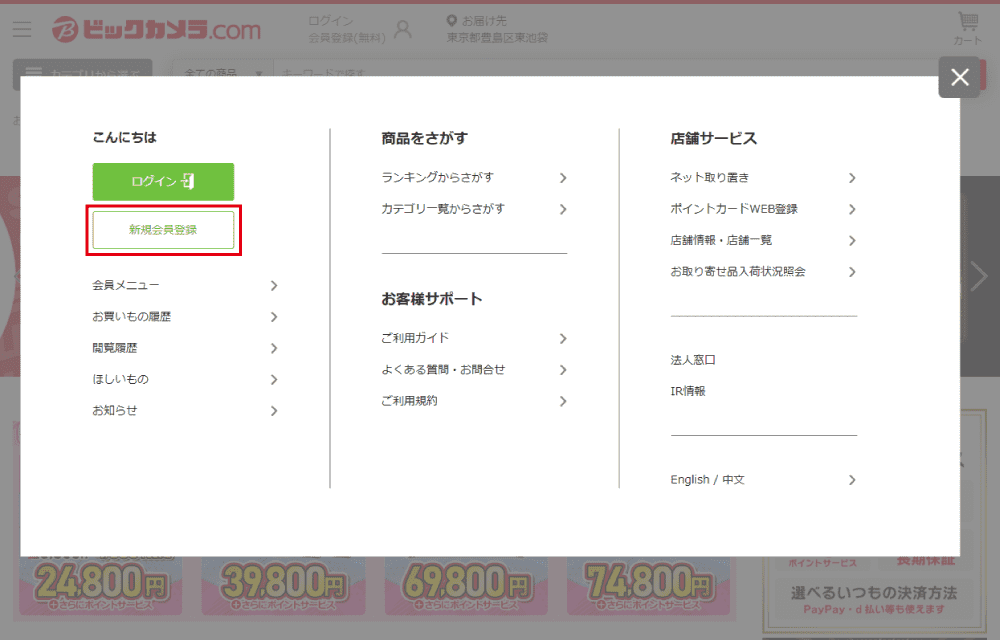The height and width of the screenshot is (640, 1000).
Task: Open よくある質問・お問合せ page
Action: tap(443, 369)
